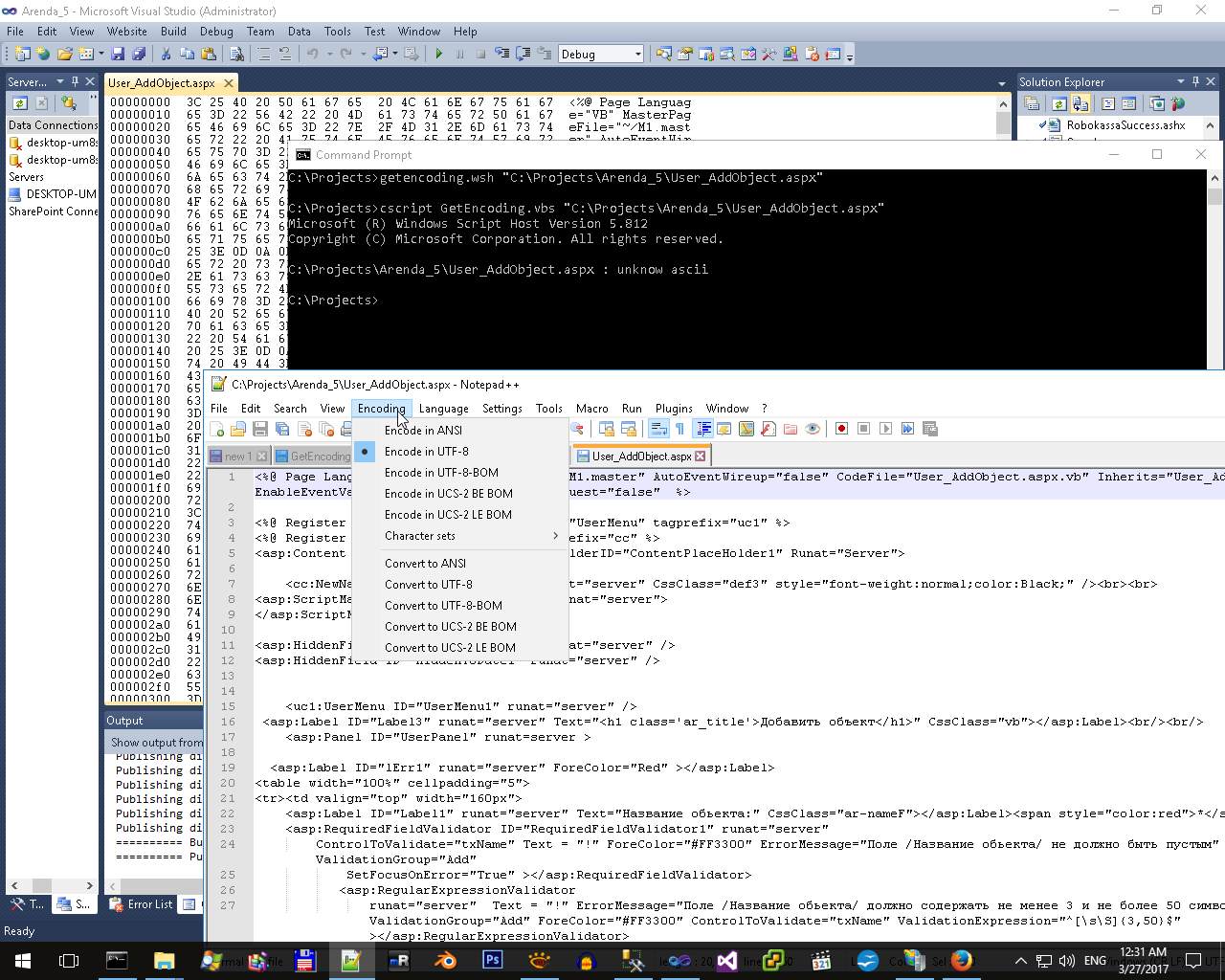Select Encode in UCS-2 BE BOM option
1225x980 pixels.
(449, 494)
